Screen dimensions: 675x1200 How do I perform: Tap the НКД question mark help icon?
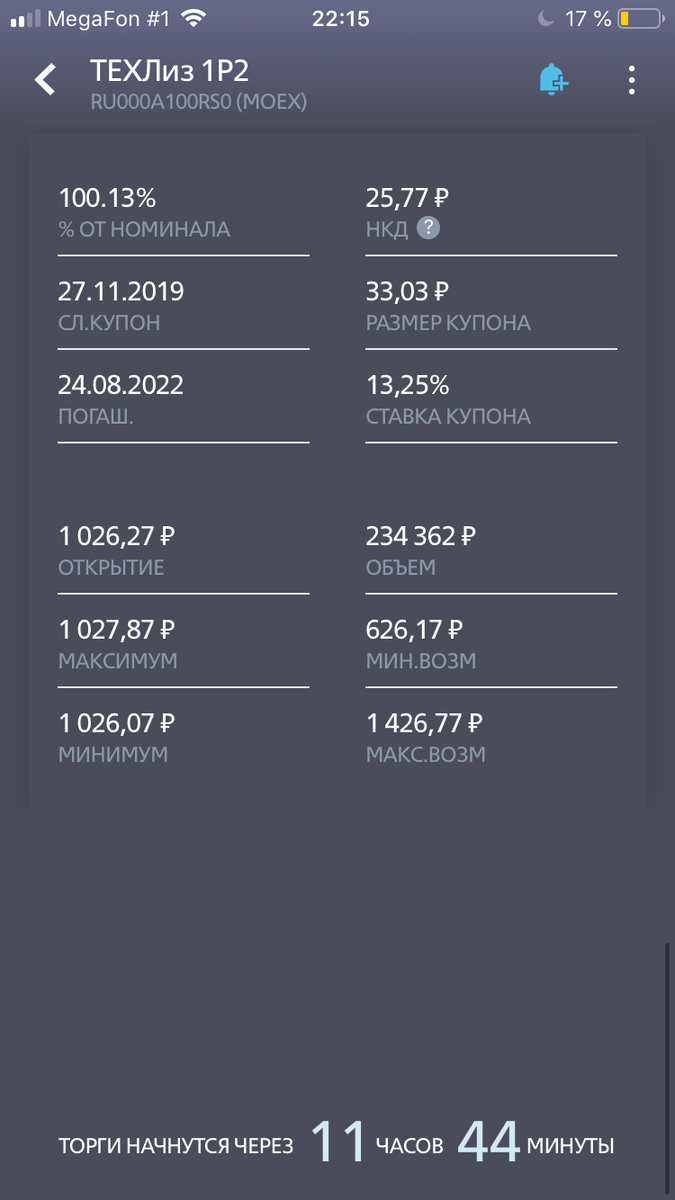pos(428,229)
